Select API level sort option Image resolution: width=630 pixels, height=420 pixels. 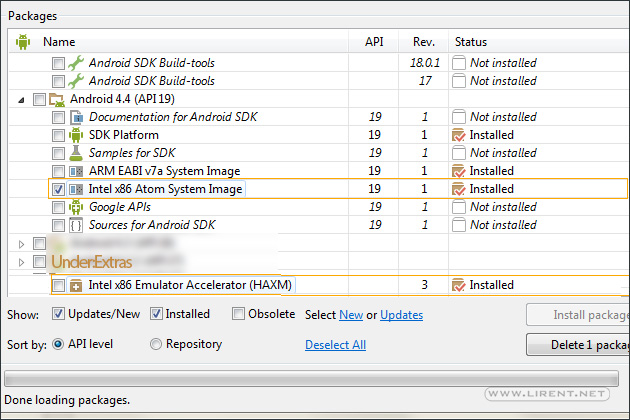coord(58,344)
